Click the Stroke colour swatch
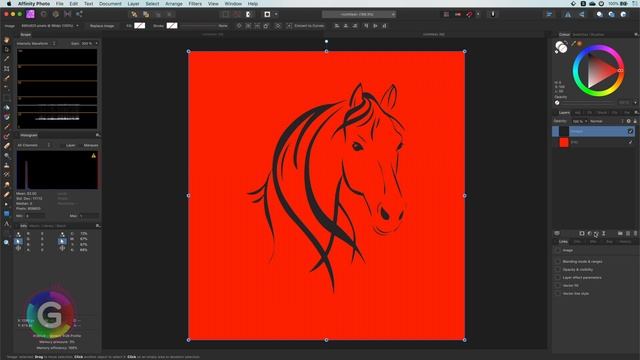Screen dimensions: 640x360 tap(172, 26)
